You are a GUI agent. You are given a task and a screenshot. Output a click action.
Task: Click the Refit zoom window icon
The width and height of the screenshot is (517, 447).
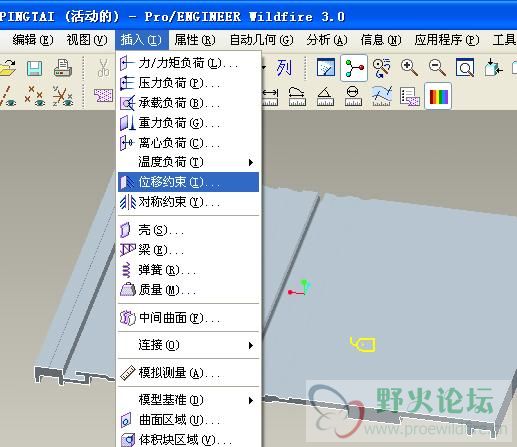click(465, 68)
